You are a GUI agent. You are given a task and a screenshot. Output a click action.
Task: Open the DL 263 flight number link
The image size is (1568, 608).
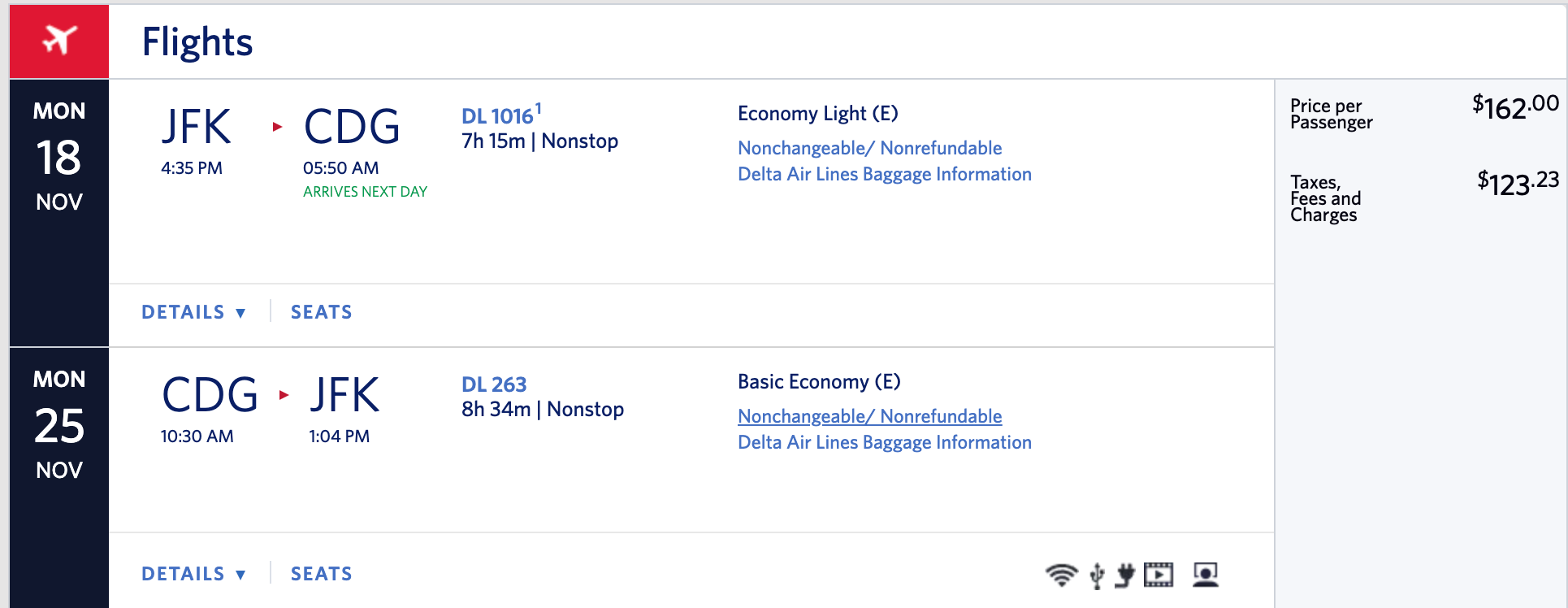(x=494, y=384)
